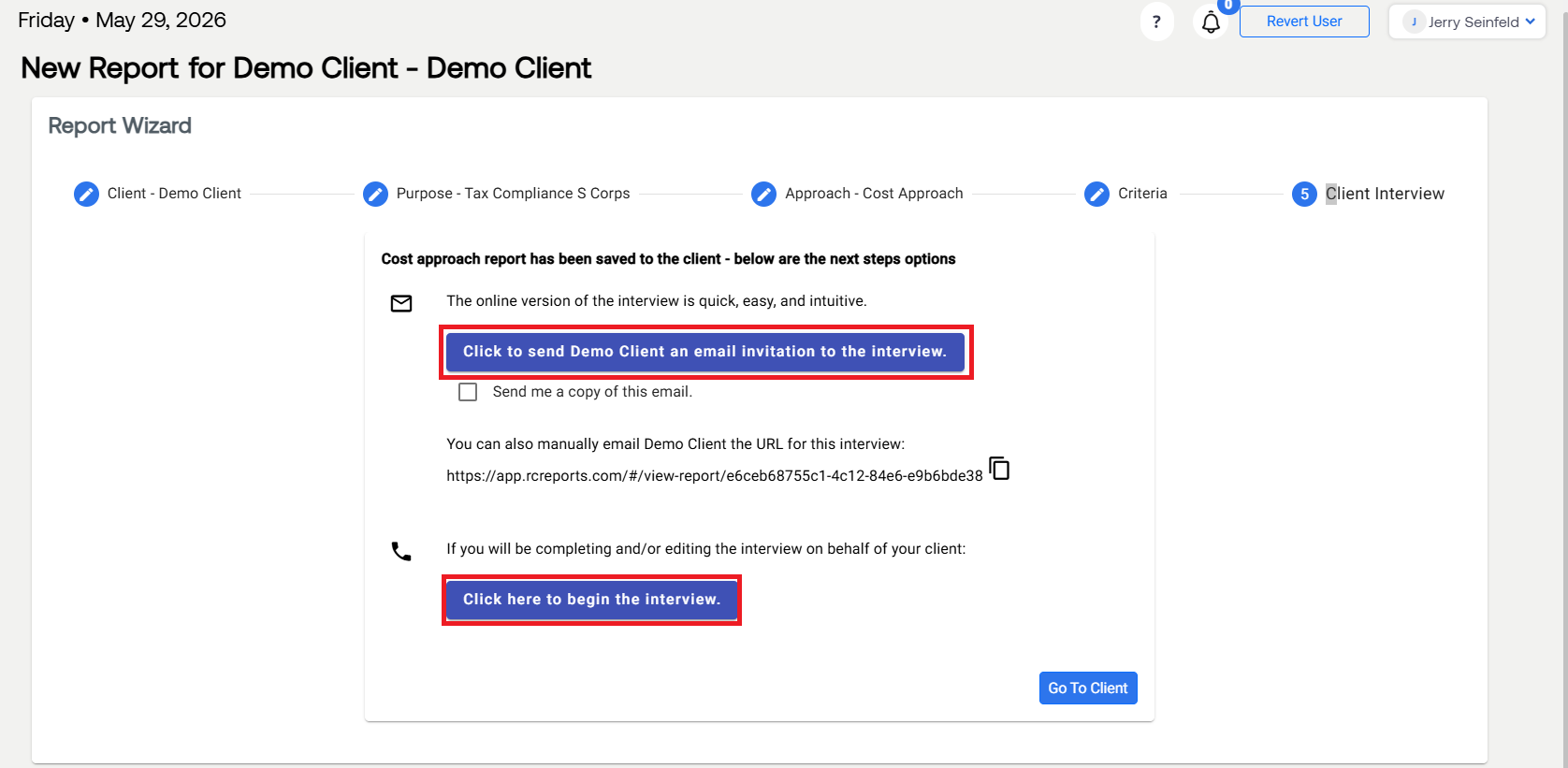Go to Approach - Cost Approach step
Viewport: 1568px width, 768px height.
coord(874,194)
